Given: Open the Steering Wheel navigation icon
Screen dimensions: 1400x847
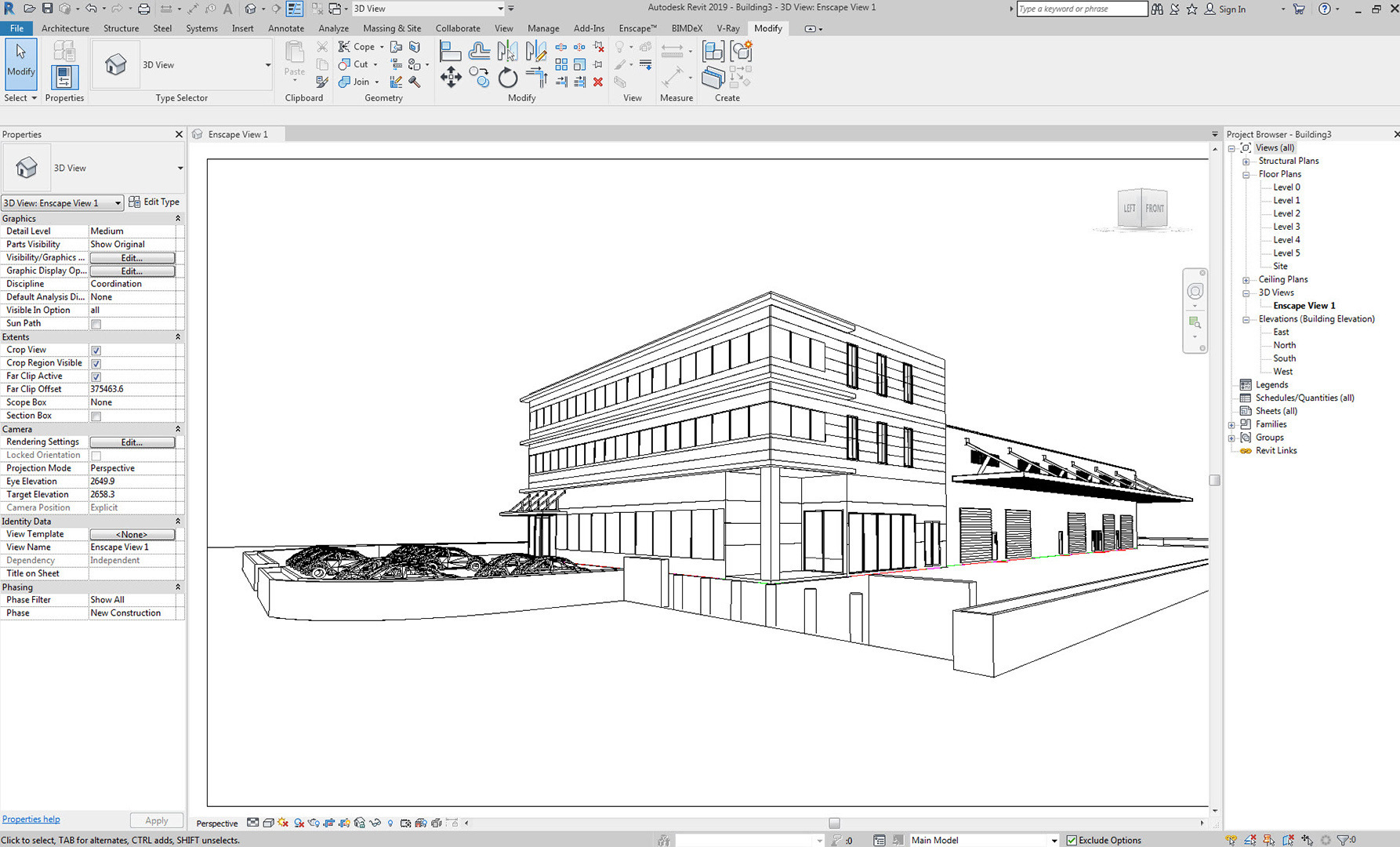Looking at the screenshot, I should [1195, 292].
